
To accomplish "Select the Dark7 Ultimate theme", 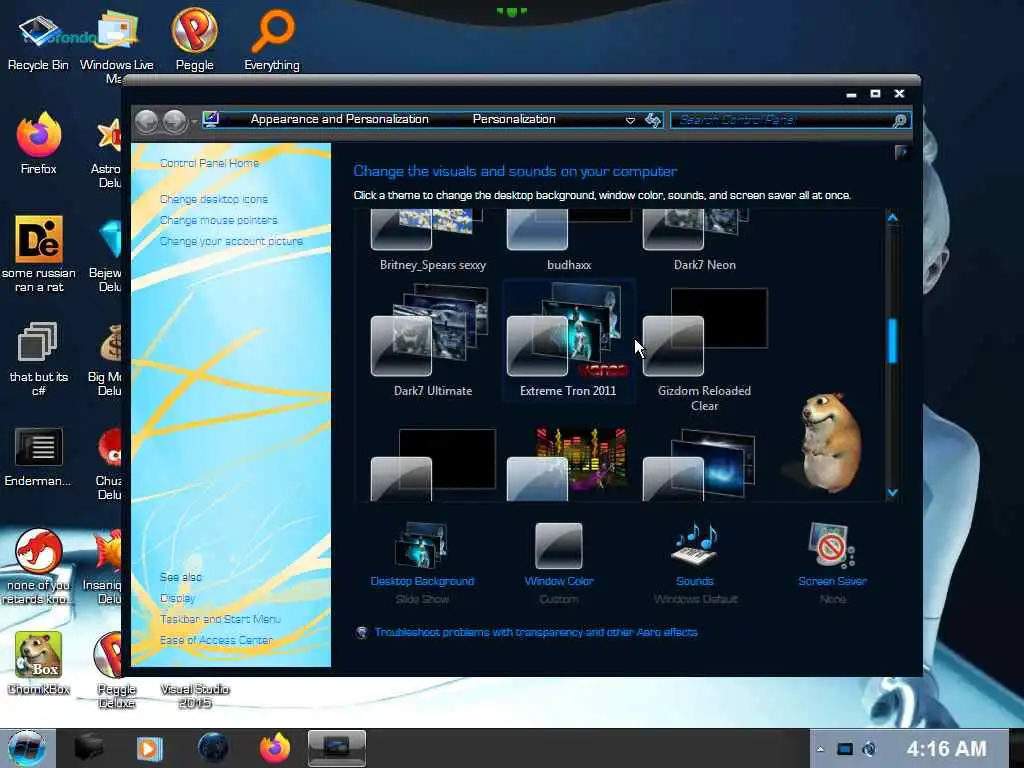I will coord(433,342).
